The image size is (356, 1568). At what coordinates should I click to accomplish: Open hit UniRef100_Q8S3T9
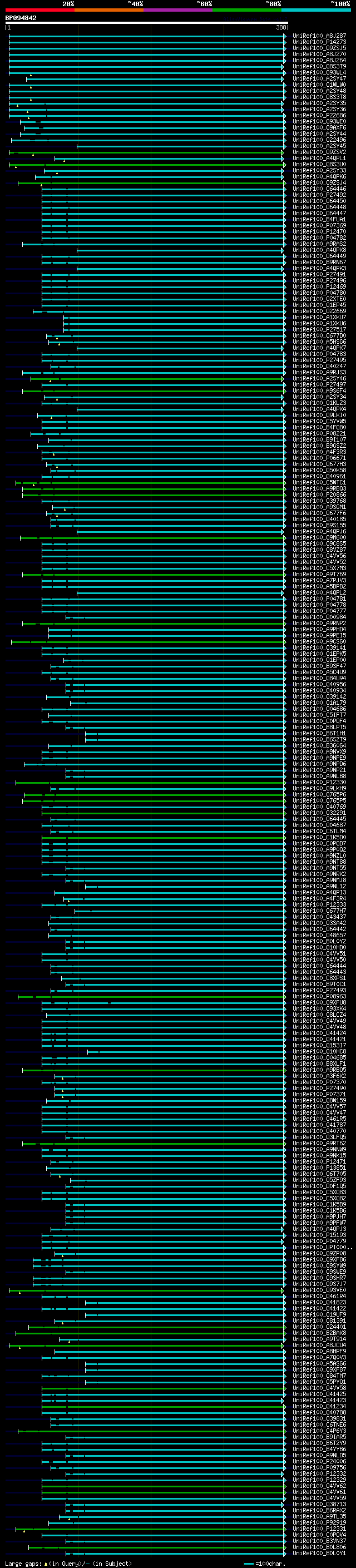(x=319, y=66)
